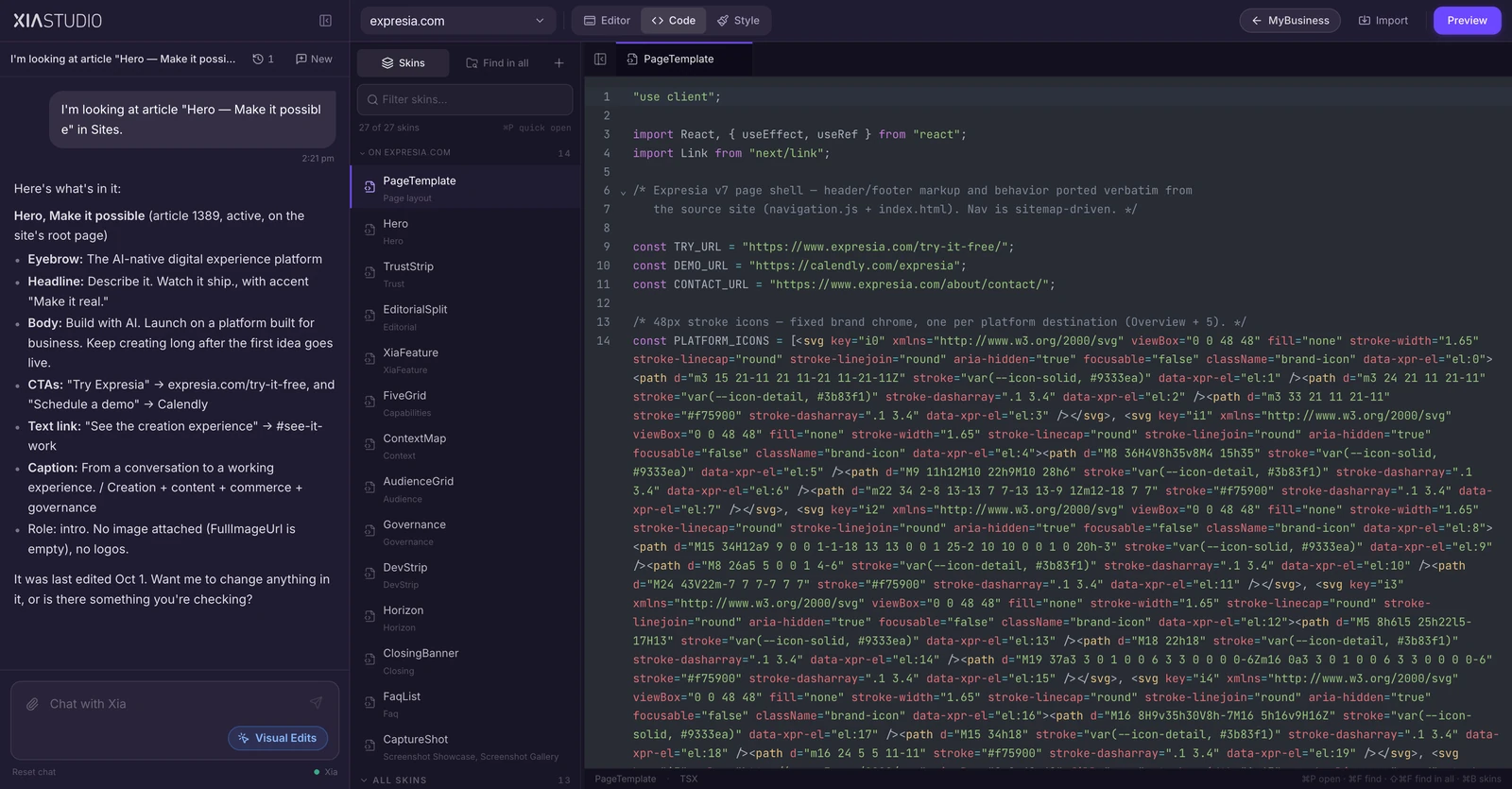Collapse the chat sidebar panel icon

[x=325, y=21]
